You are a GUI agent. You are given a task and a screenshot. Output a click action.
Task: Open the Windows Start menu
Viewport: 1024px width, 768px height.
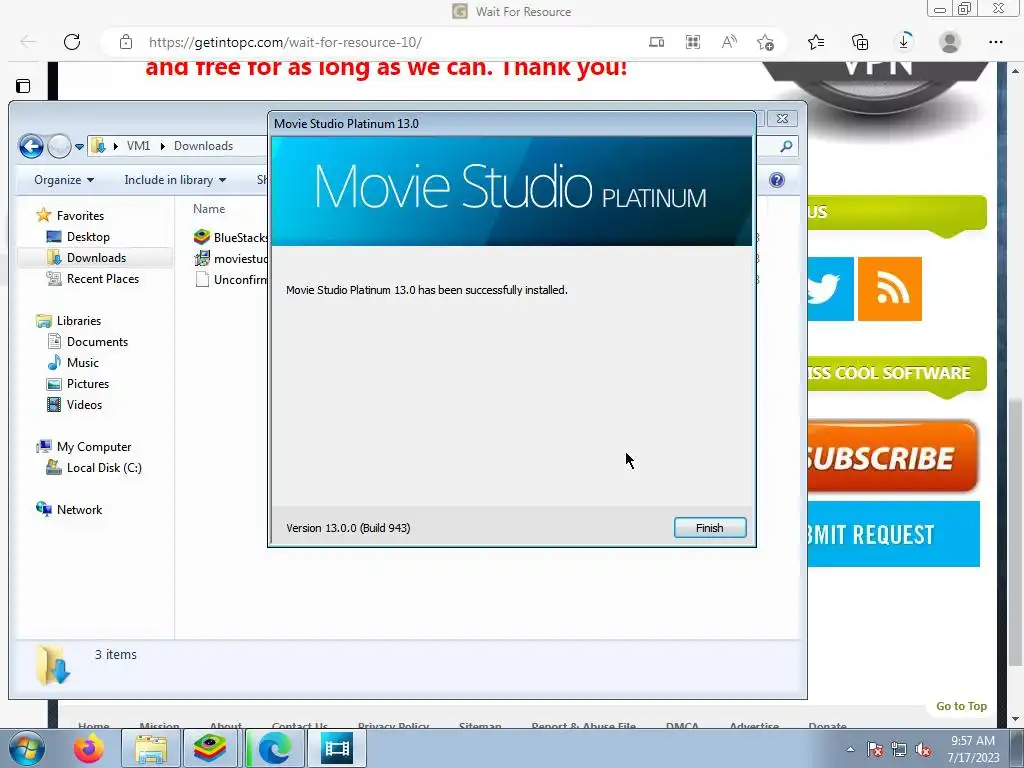point(26,748)
